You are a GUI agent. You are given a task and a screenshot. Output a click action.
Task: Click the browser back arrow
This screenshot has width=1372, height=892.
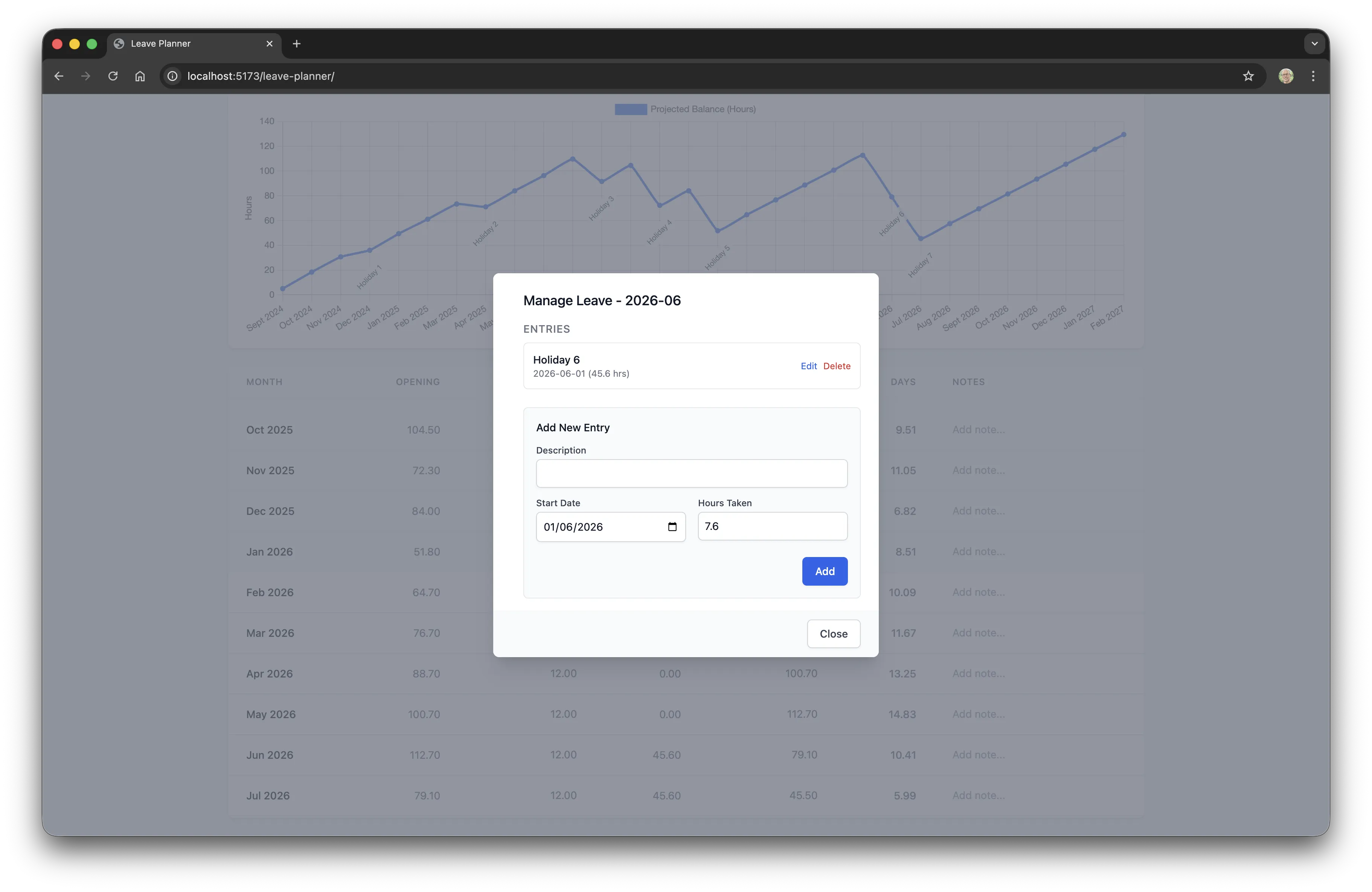coord(59,76)
